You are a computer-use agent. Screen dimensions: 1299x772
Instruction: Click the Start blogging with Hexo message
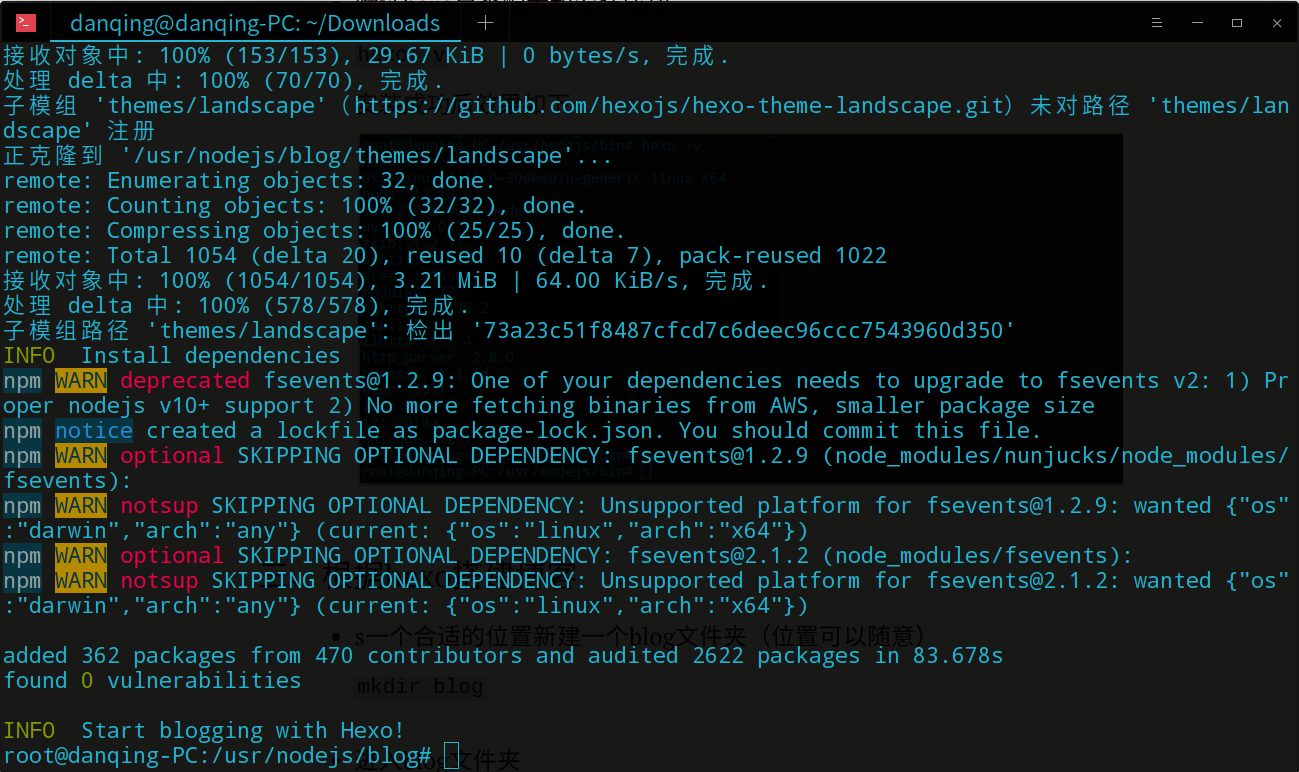tap(200, 730)
